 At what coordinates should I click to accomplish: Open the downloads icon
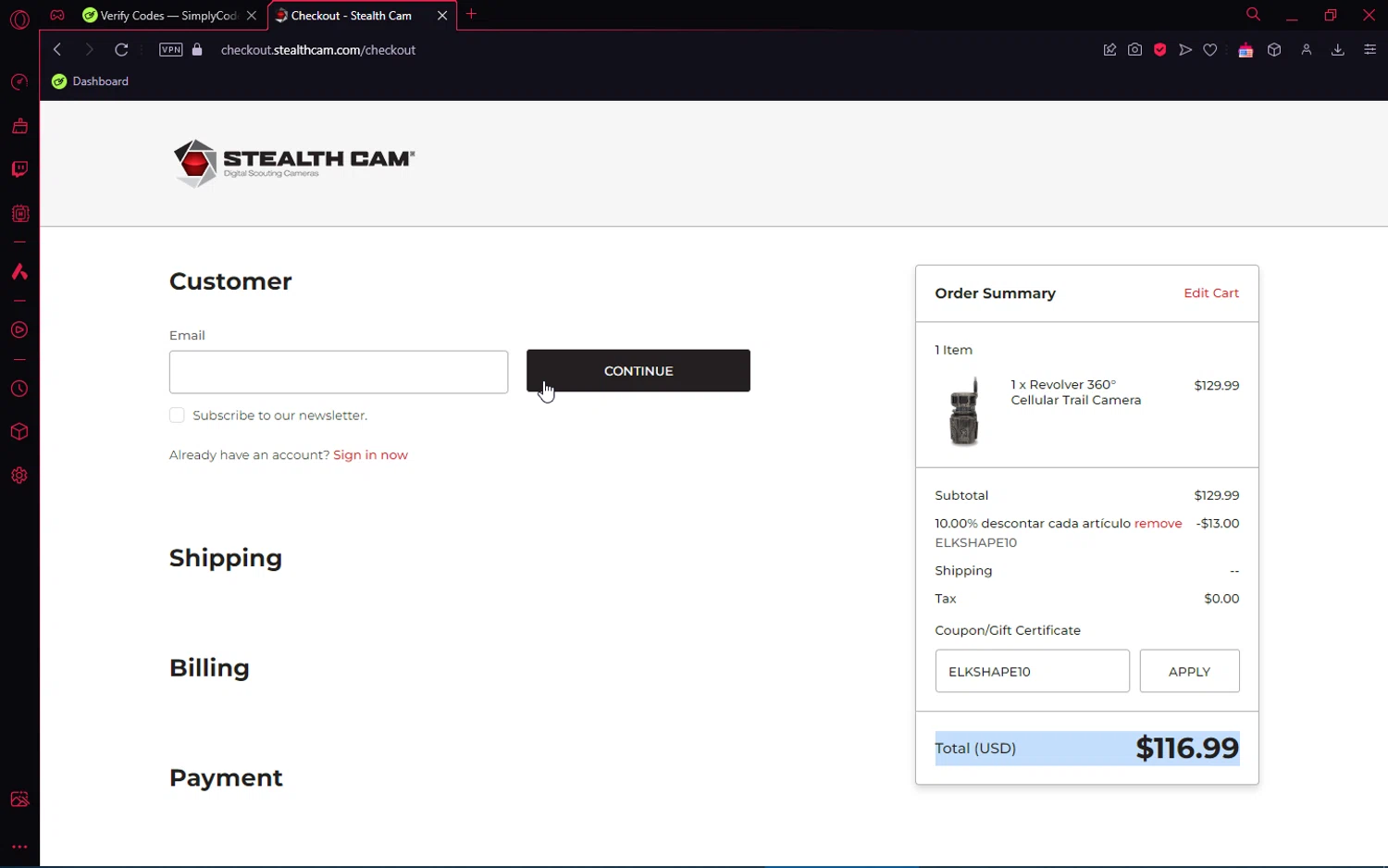pyautogui.click(x=1337, y=50)
